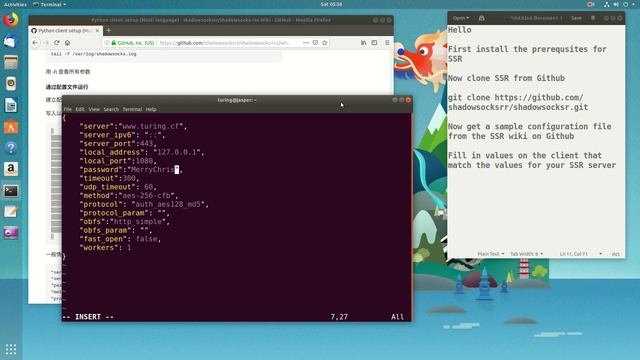Open the system volume indicator
Viewport: 640px width, 360px height.
(616, 4)
